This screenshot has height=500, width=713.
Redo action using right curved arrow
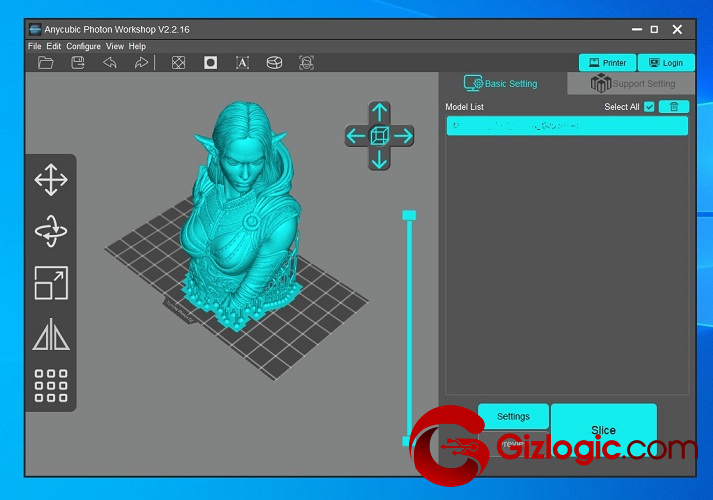coord(141,63)
